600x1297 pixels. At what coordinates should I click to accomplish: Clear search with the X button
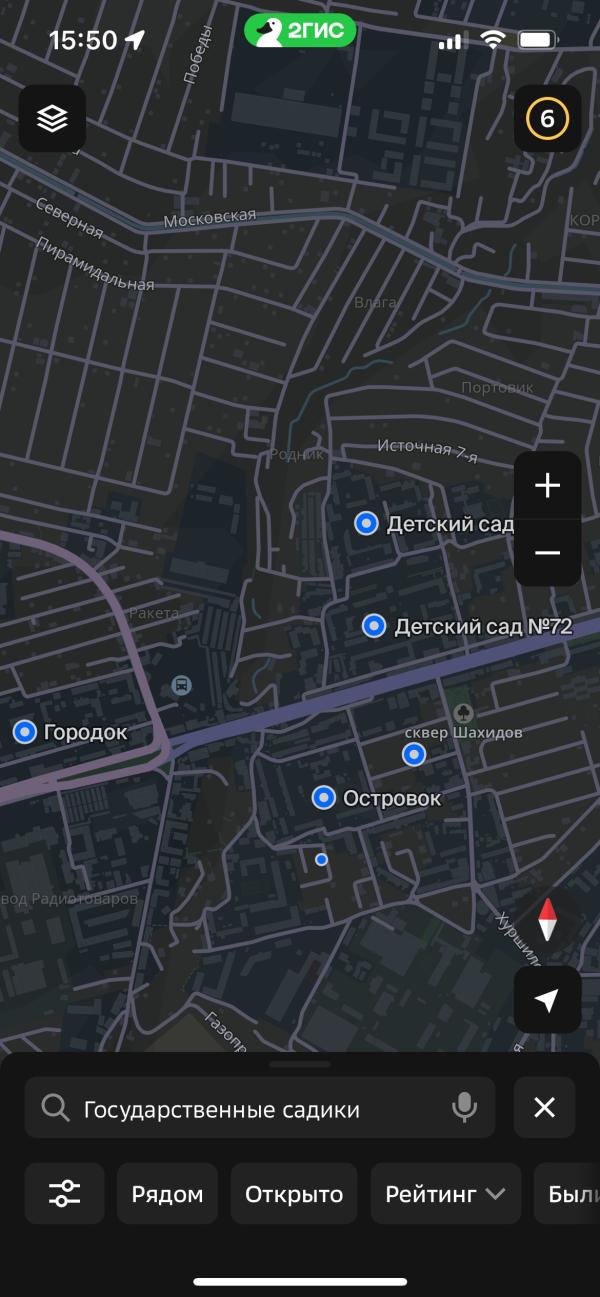(x=544, y=1107)
